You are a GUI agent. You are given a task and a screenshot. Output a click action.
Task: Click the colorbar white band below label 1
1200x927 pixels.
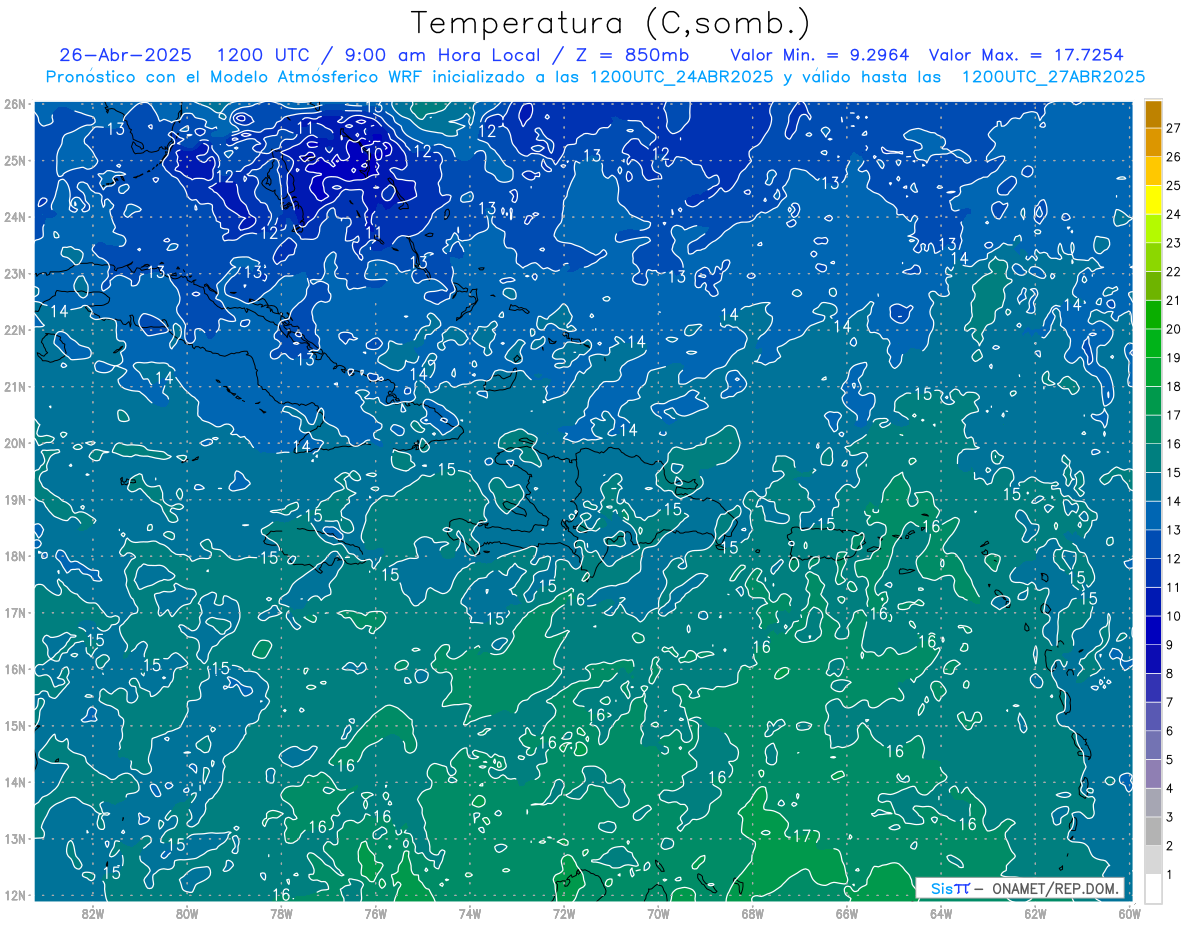click(1153, 888)
